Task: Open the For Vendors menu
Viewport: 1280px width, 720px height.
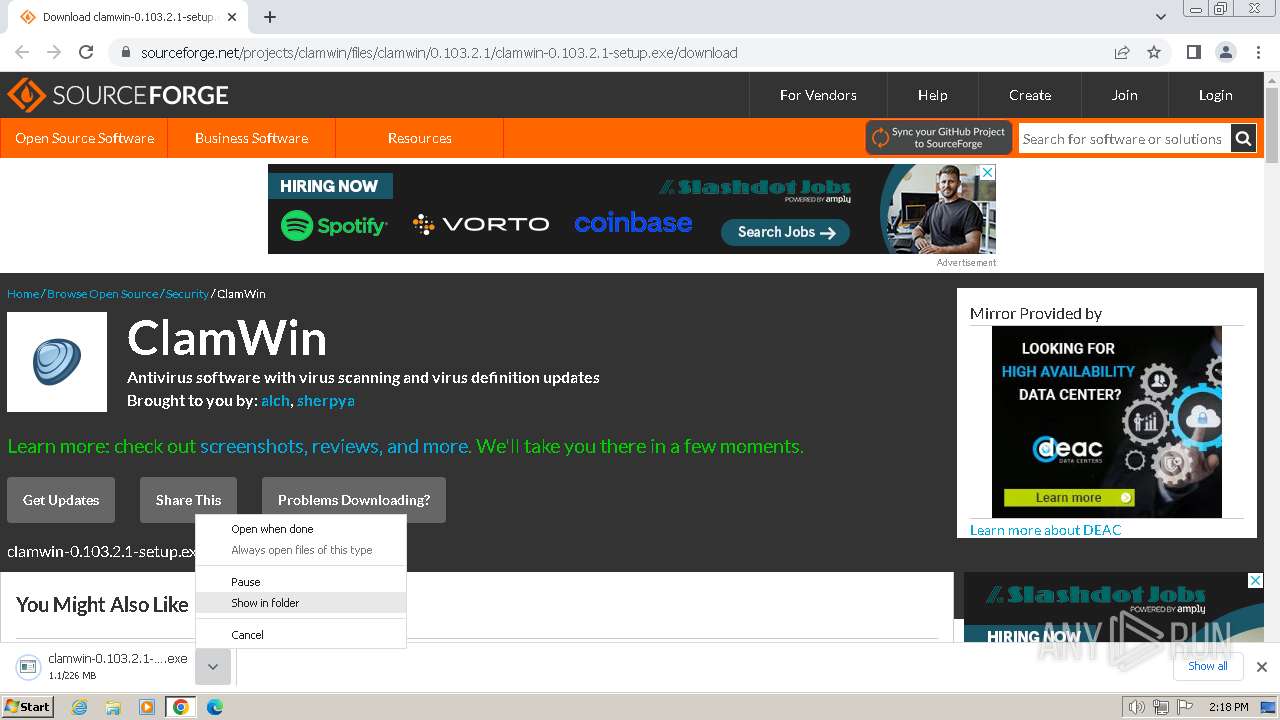Action: pyautogui.click(x=818, y=95)
